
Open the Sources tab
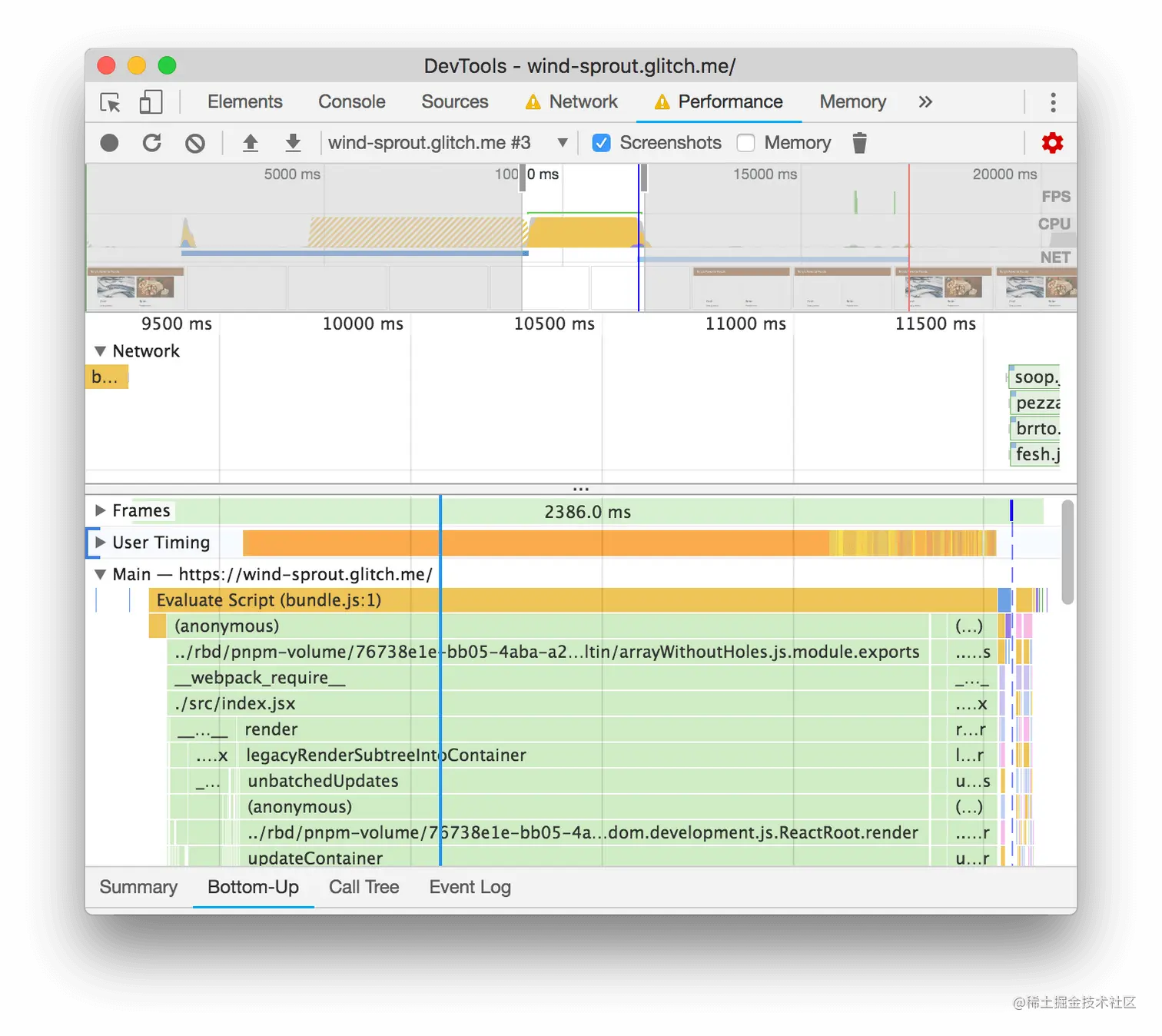pos(455,102)
